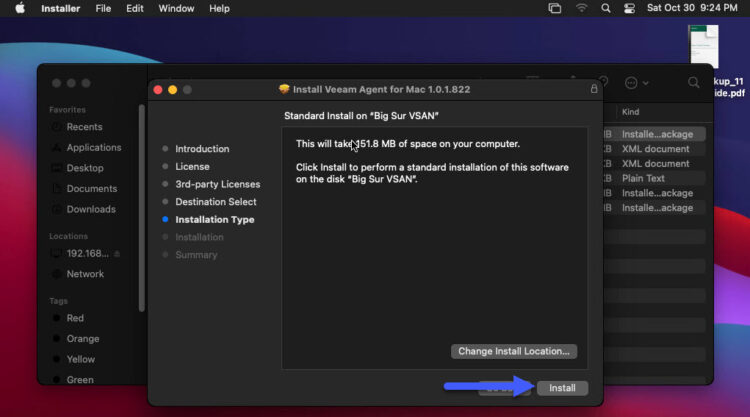This screenshot has width=750, height=417.
Task: Select the Orange tag in Finder sidebar
Action: point(83,339)
